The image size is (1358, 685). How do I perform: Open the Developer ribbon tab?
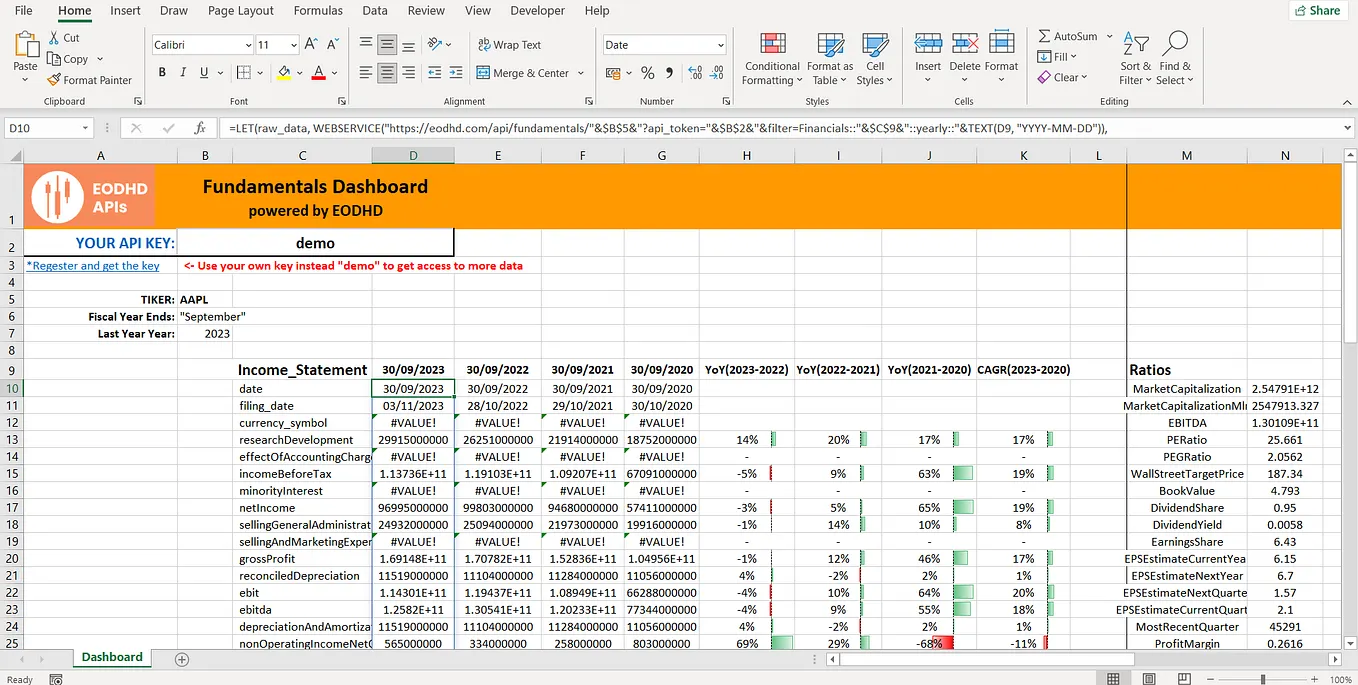537,11
